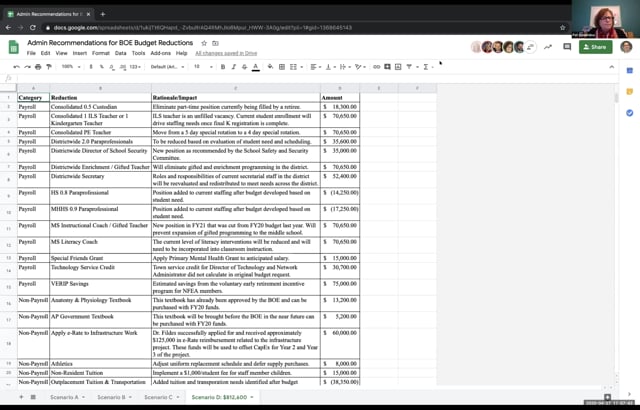Open the font family dropdown
640x410 pixels.
[x=167, y=67]
